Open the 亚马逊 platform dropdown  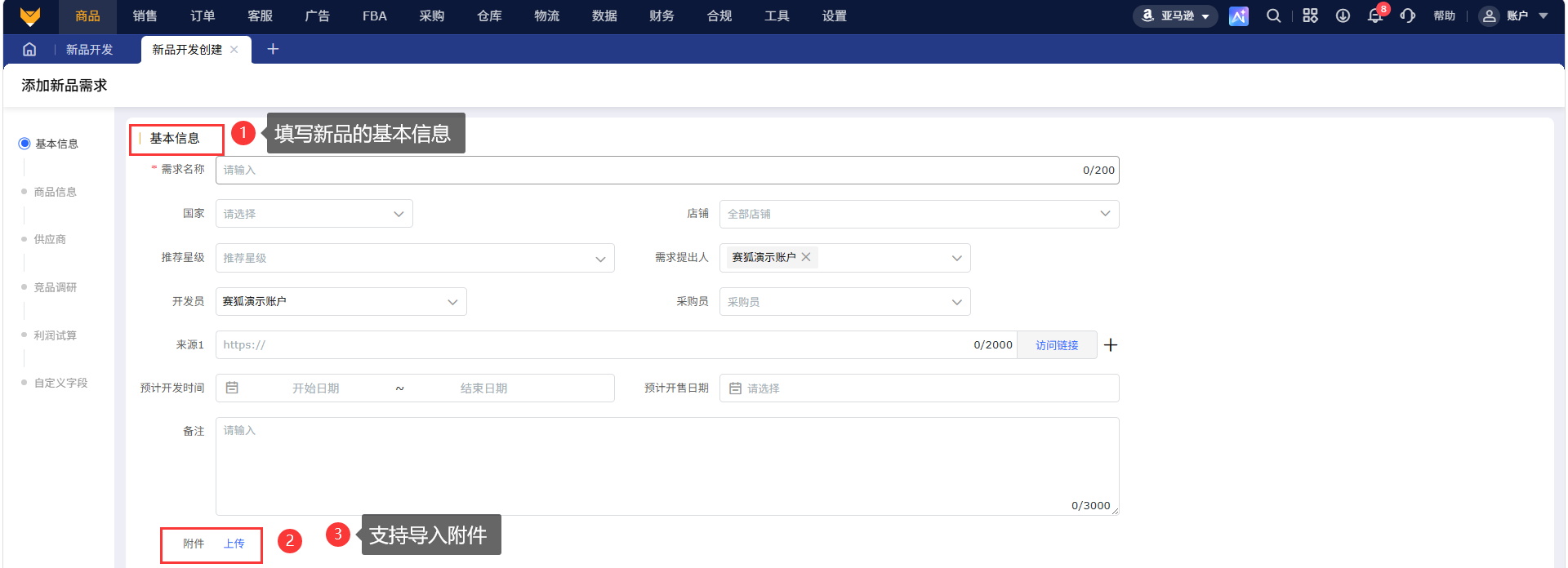coord(1174,16)
